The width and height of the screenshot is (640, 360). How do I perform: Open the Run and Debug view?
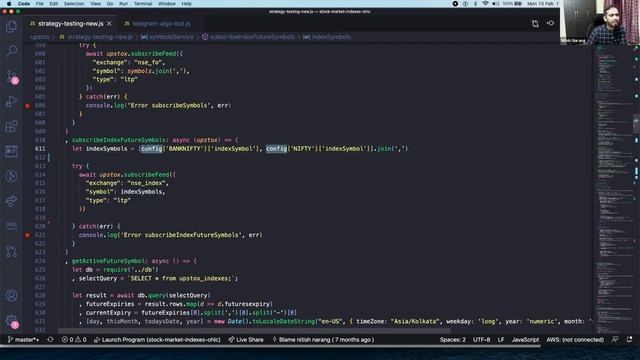(x=11, y=101)
